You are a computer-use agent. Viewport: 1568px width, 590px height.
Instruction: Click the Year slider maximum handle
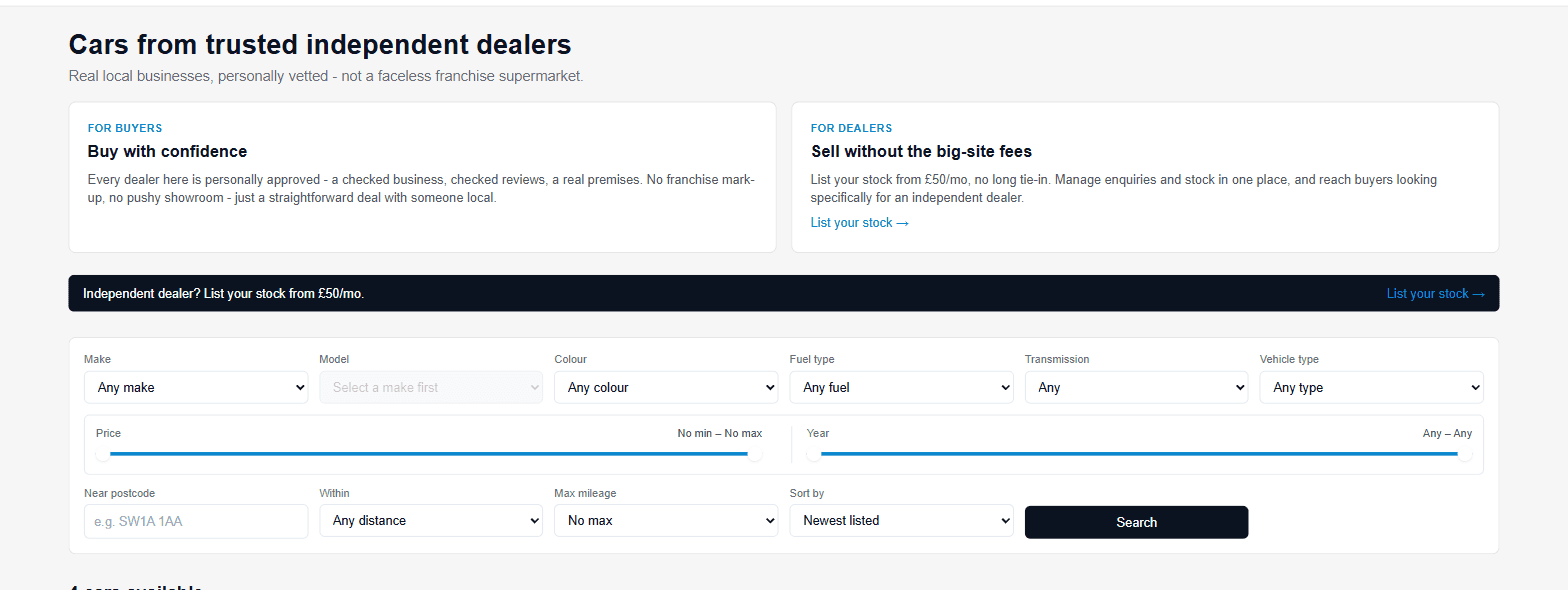coord(1465,454)
